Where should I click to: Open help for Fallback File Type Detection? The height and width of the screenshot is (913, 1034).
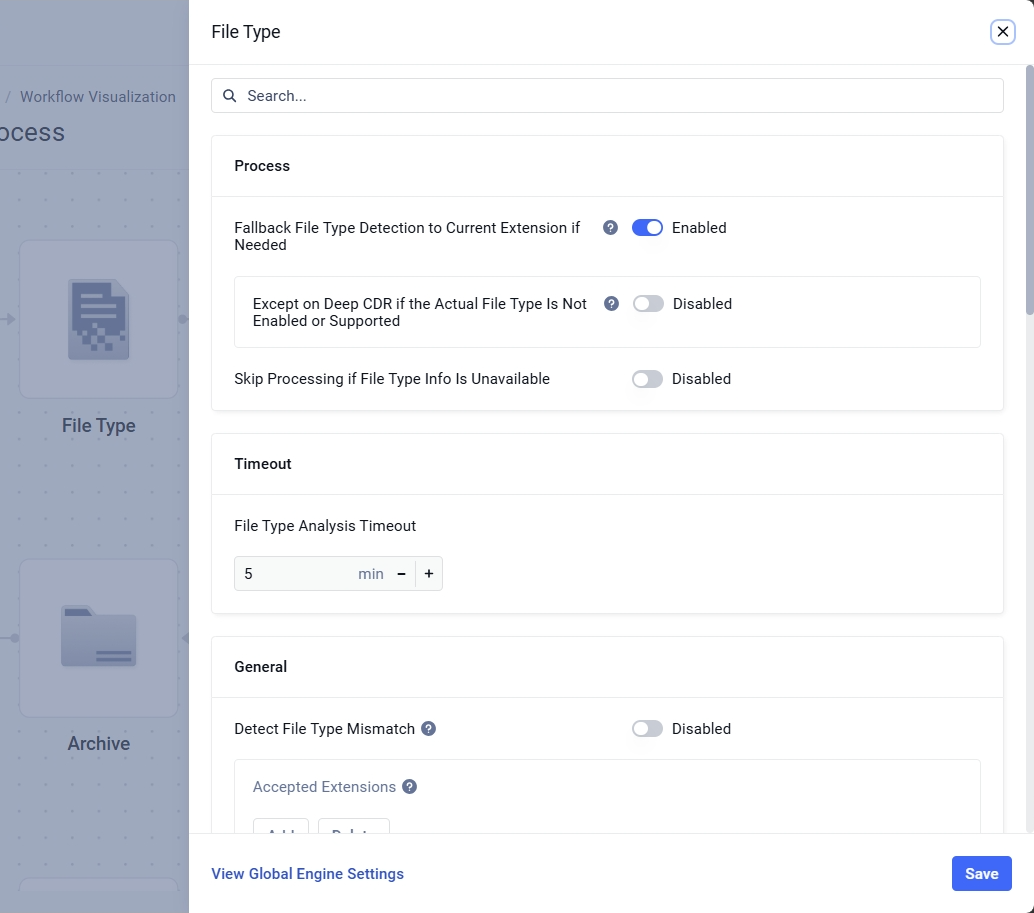[x=611, y=227]
